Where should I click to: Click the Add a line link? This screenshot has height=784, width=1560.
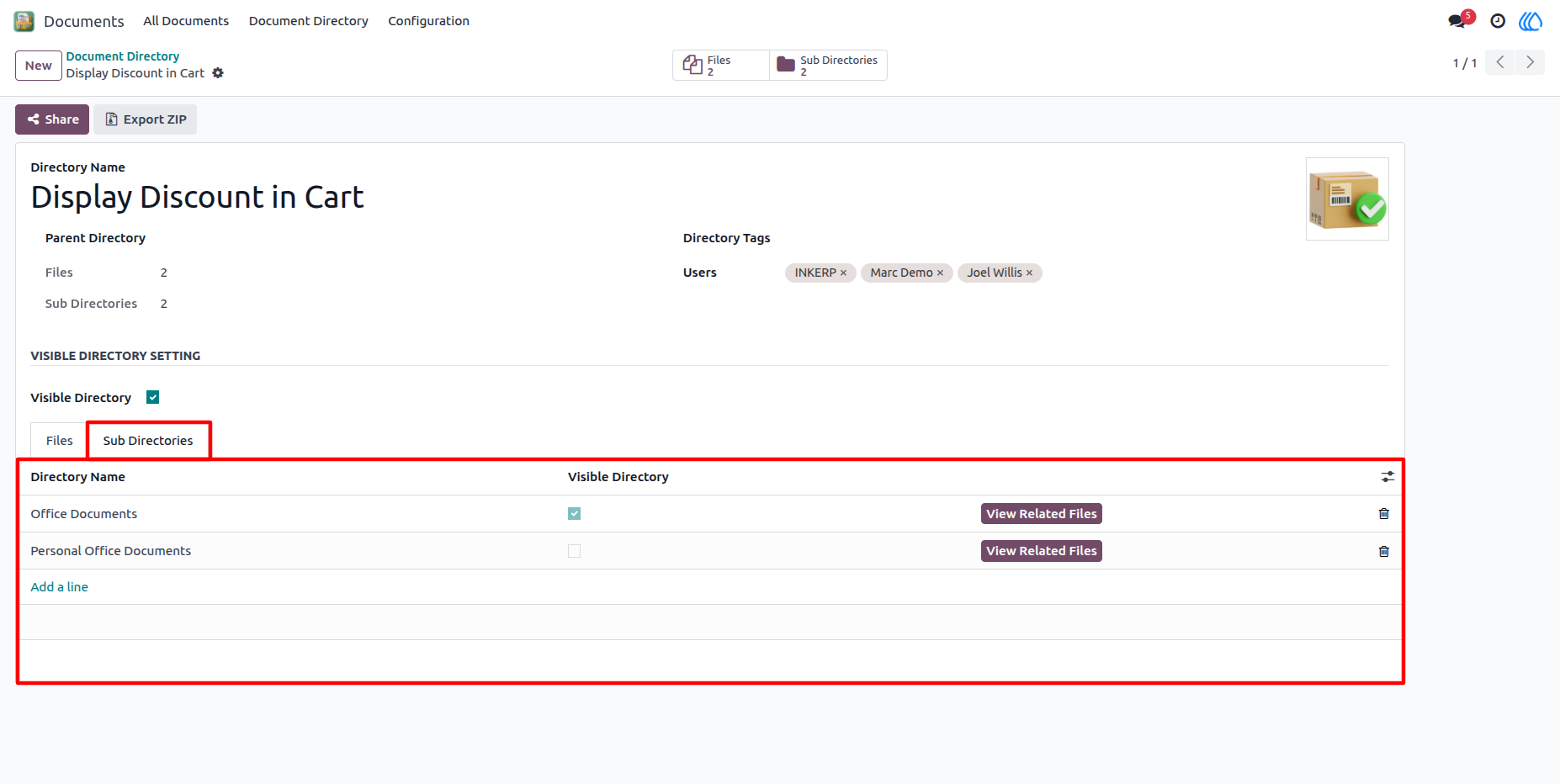point(60,587)
